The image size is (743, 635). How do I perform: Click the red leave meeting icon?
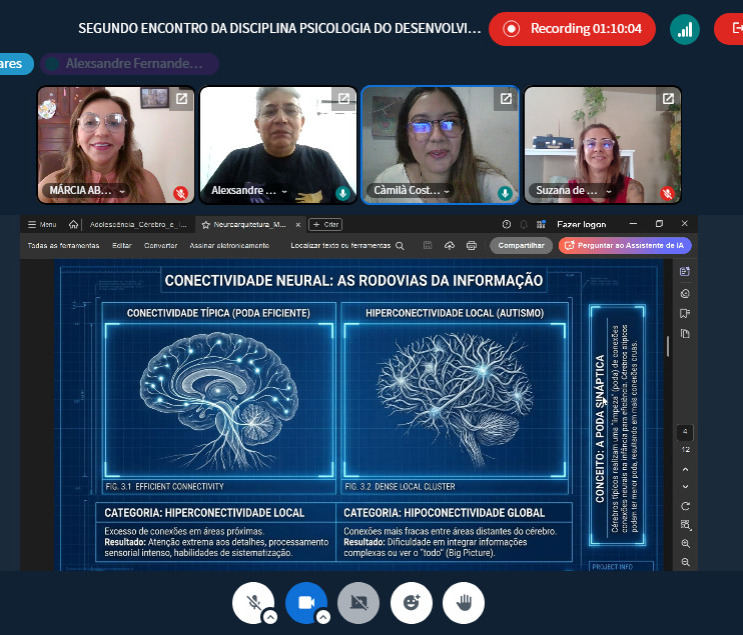[730, 29]
